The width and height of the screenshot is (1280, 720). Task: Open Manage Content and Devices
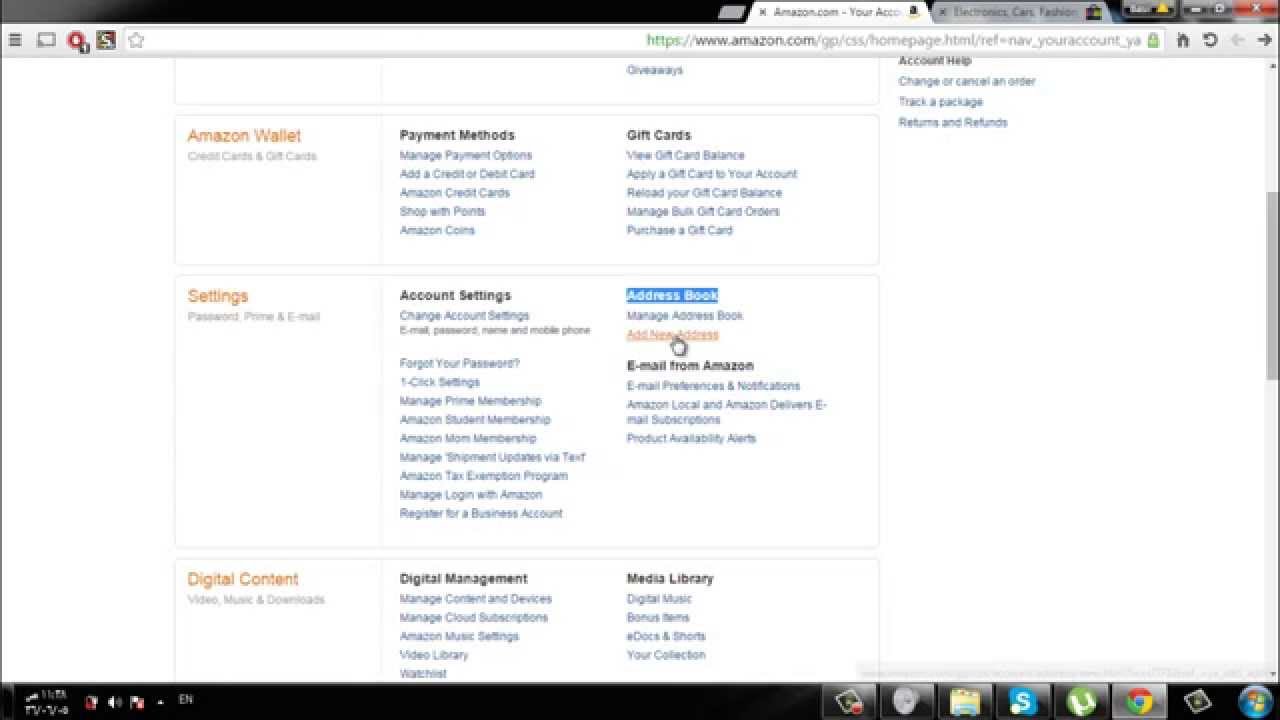point(476,599)
